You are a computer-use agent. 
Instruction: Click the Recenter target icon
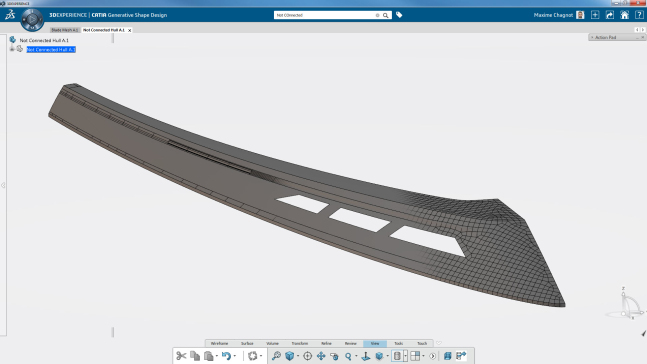(x=307, y=356)
